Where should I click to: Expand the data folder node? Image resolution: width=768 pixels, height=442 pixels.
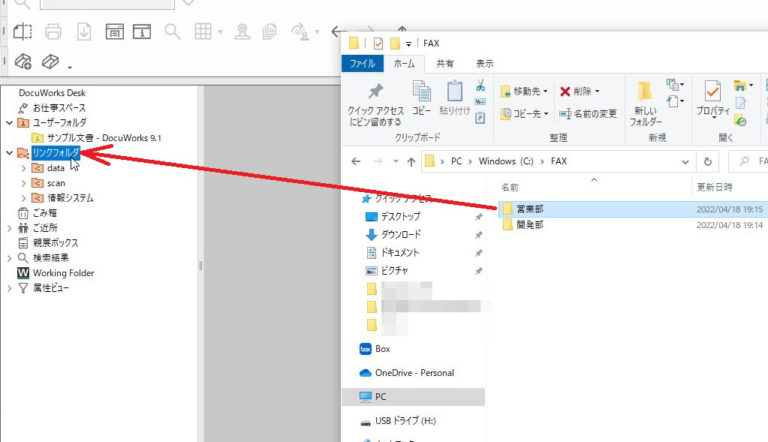[23, 168]
